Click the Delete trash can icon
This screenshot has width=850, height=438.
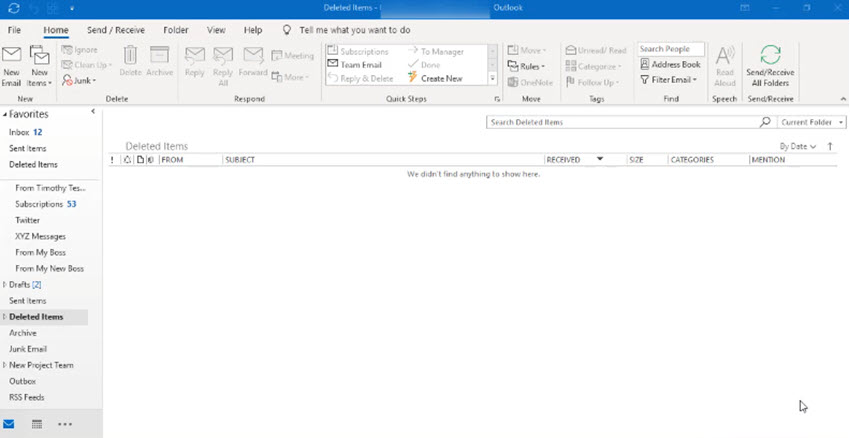[x=130, y=62]
